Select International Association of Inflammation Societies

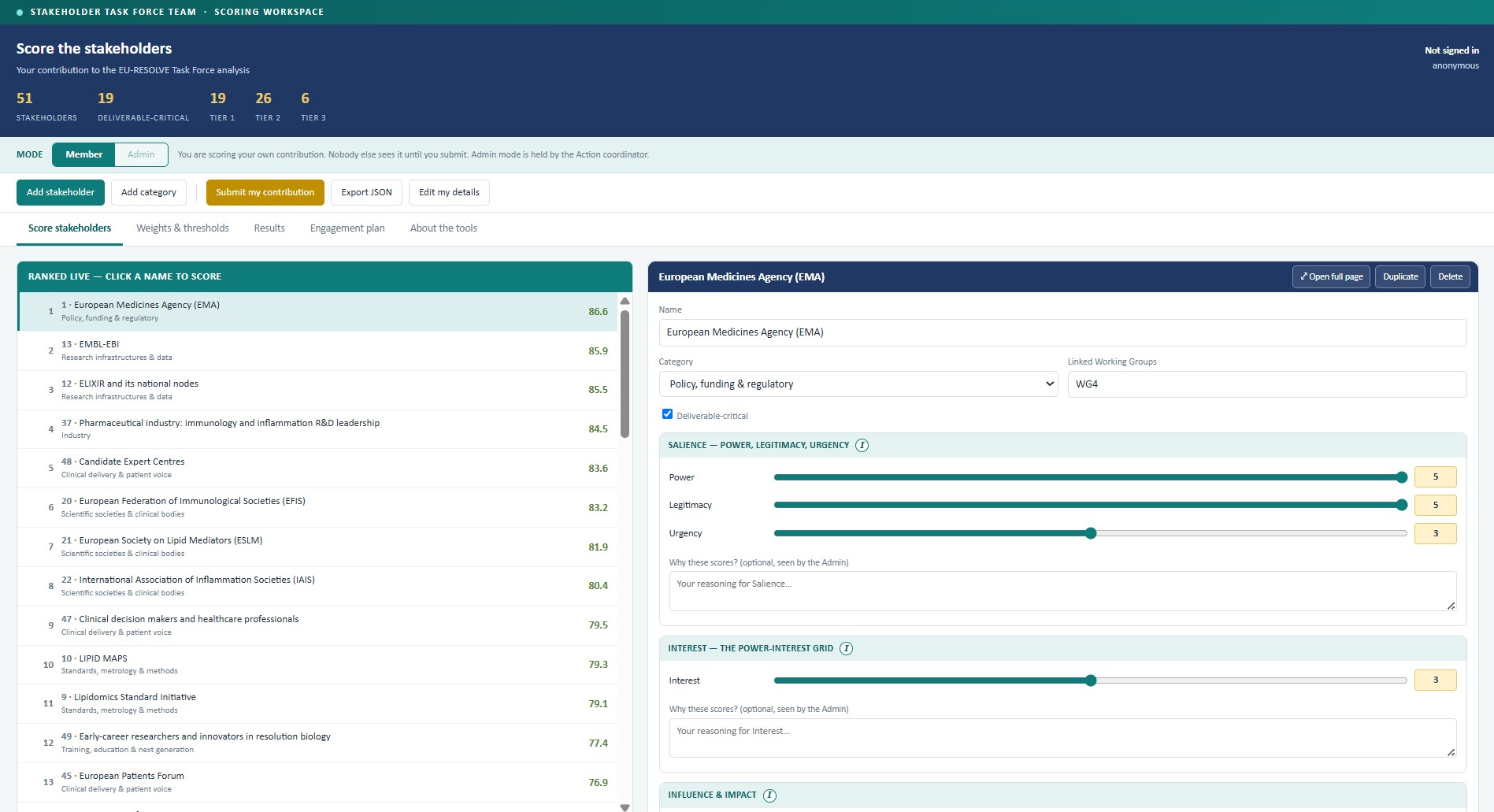[x=317, y=586]
